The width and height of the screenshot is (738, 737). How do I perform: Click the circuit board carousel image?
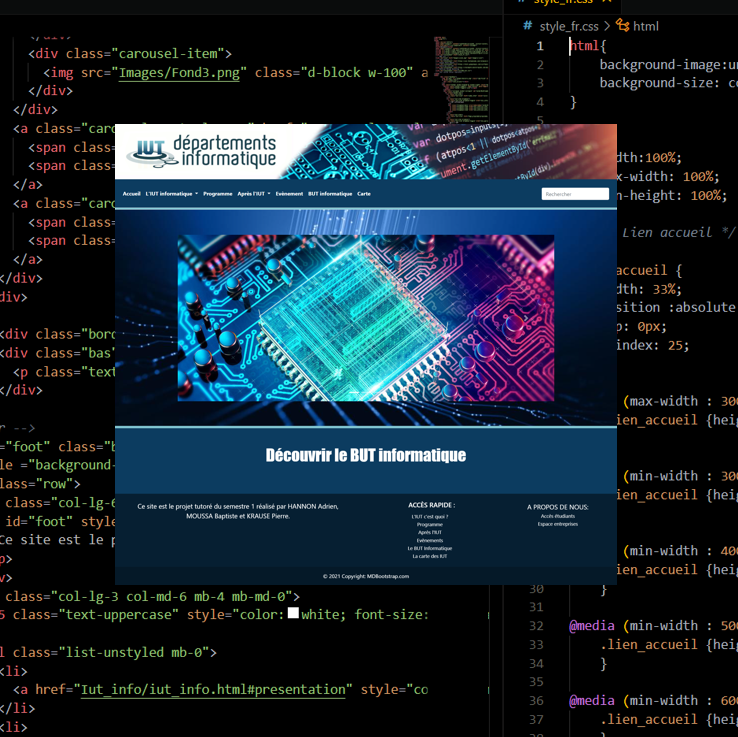[366, 318]
